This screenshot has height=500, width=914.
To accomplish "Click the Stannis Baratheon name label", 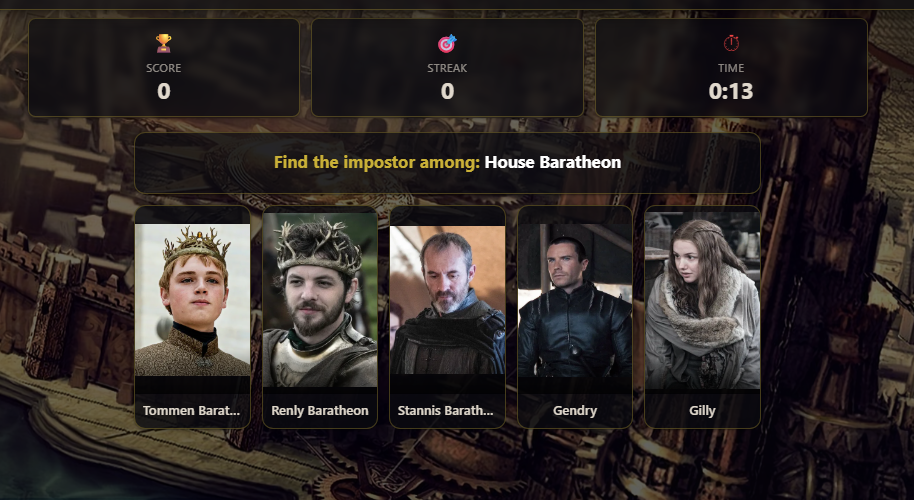I will coord(445,410).
